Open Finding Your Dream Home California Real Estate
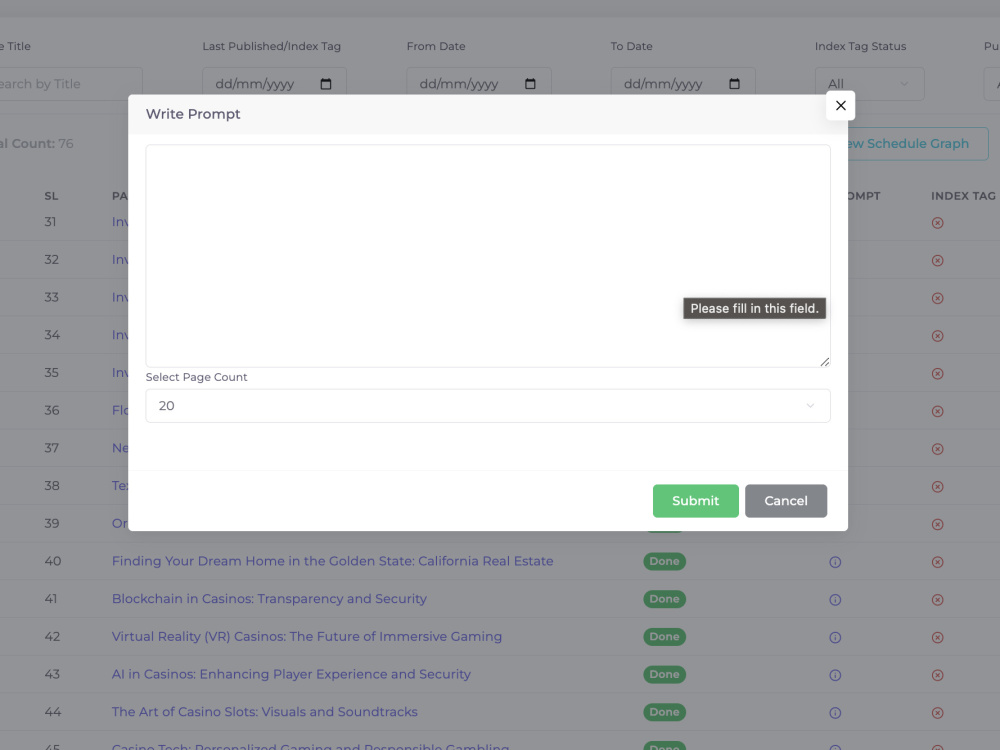This screenshot has height=750, width=1000. (332, 561)
